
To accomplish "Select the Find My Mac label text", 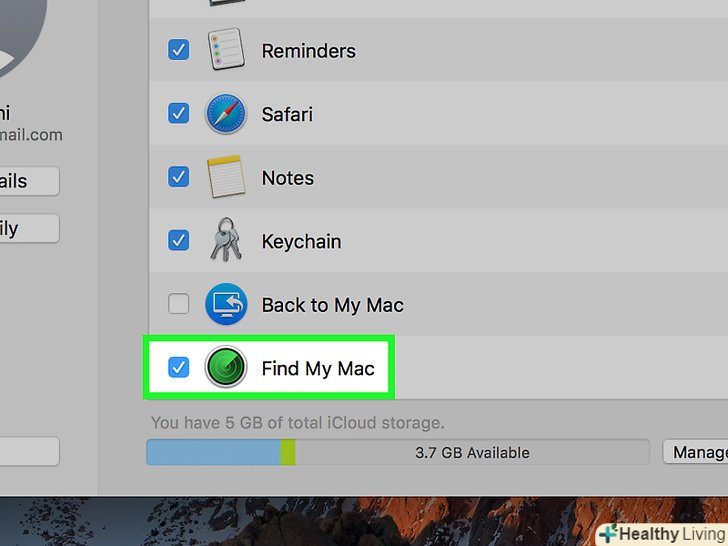I will 318,368.
